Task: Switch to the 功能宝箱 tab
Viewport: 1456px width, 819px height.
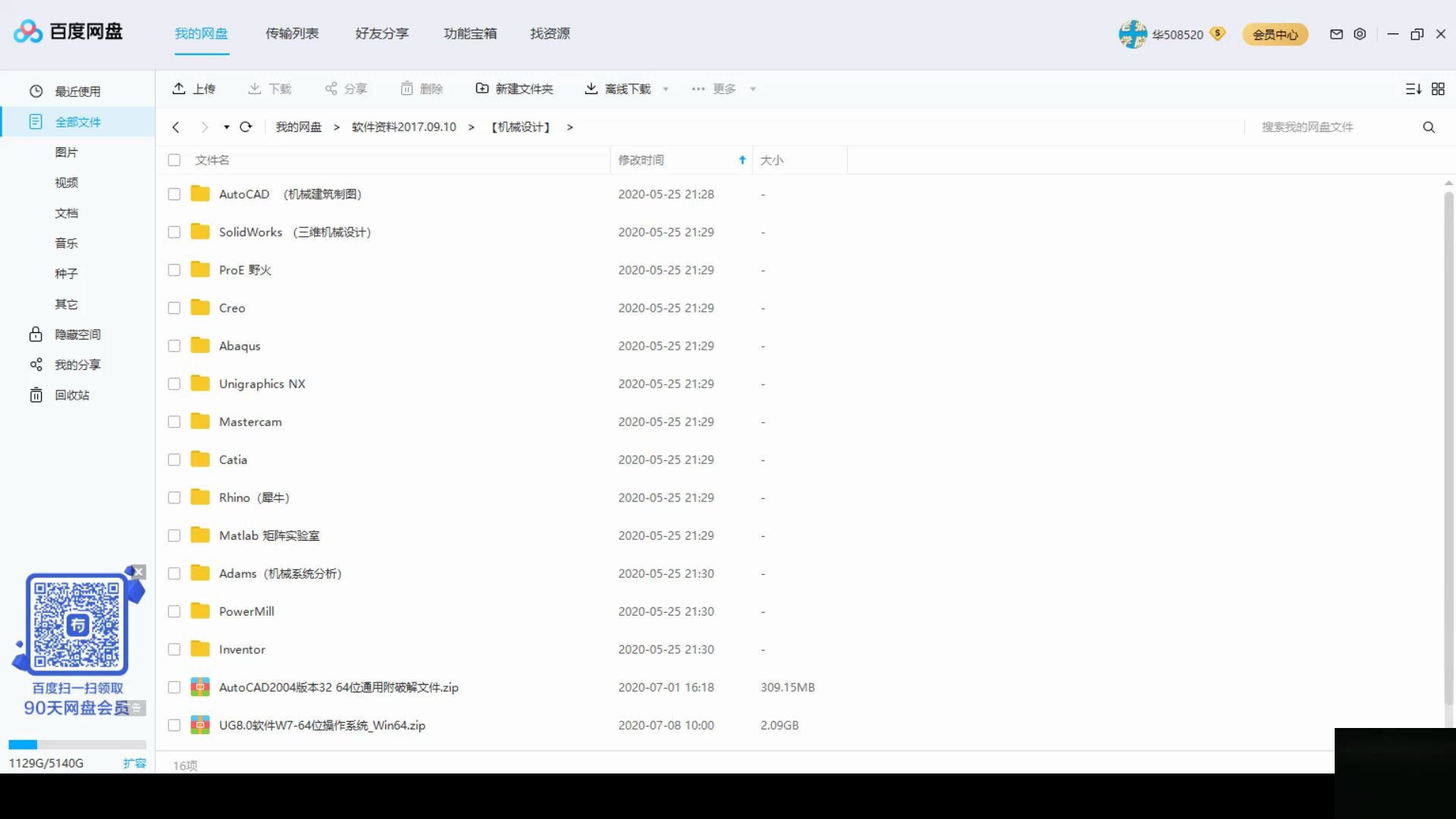Action: [470, 33]
